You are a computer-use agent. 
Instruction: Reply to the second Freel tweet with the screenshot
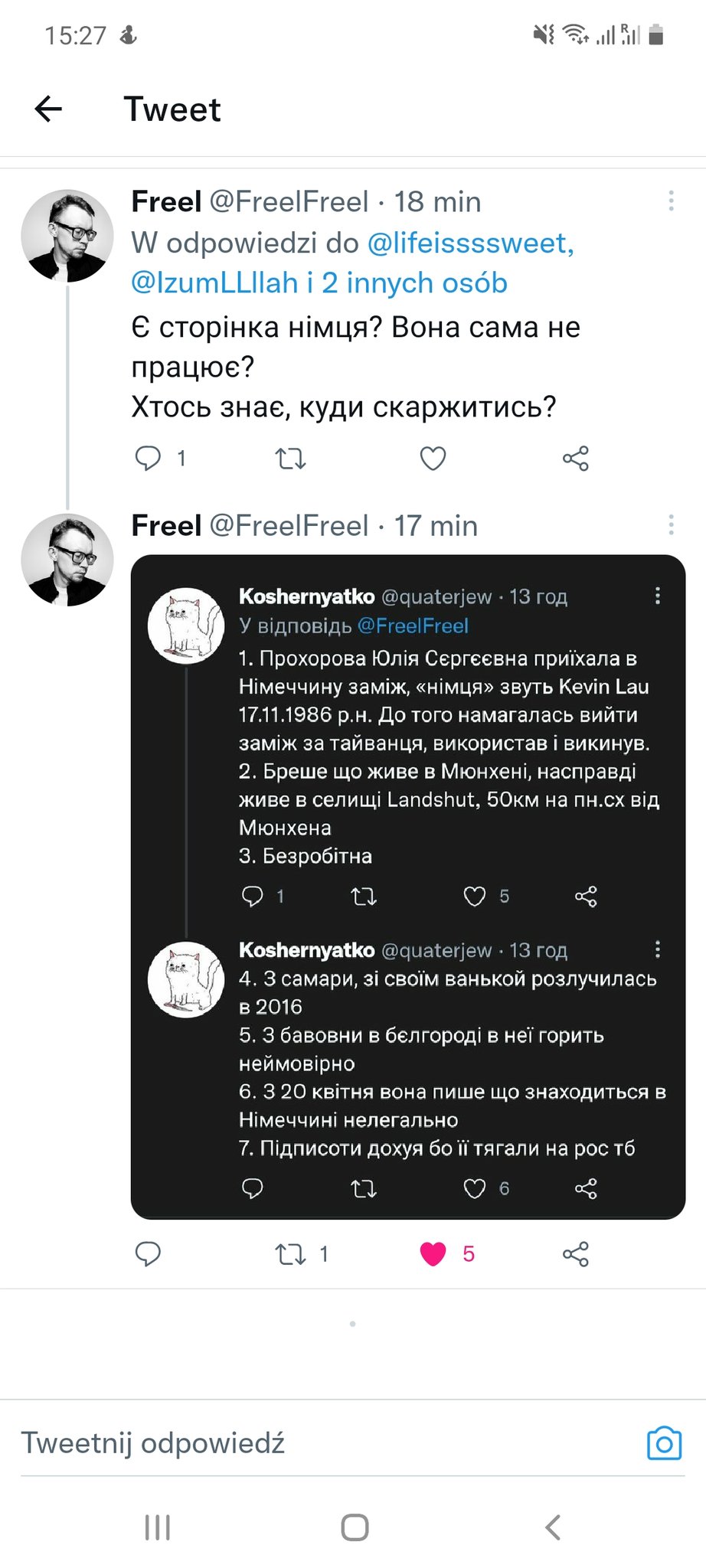[148, 1253]
